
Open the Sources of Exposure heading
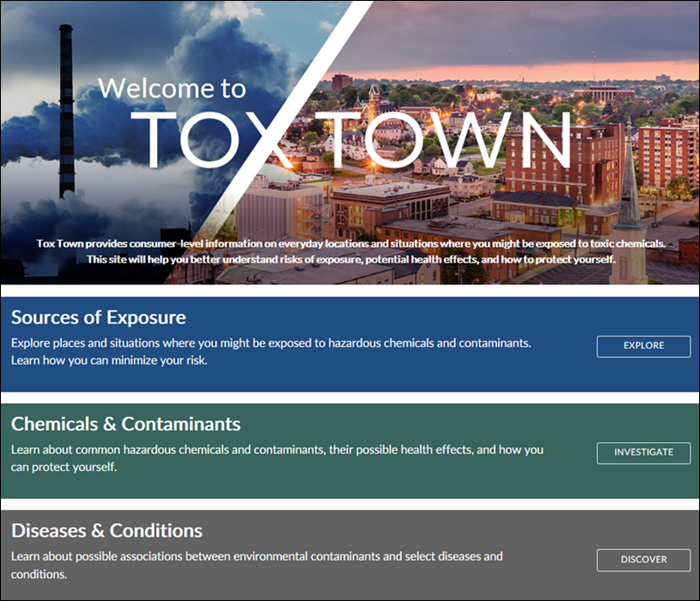point(99,317)
